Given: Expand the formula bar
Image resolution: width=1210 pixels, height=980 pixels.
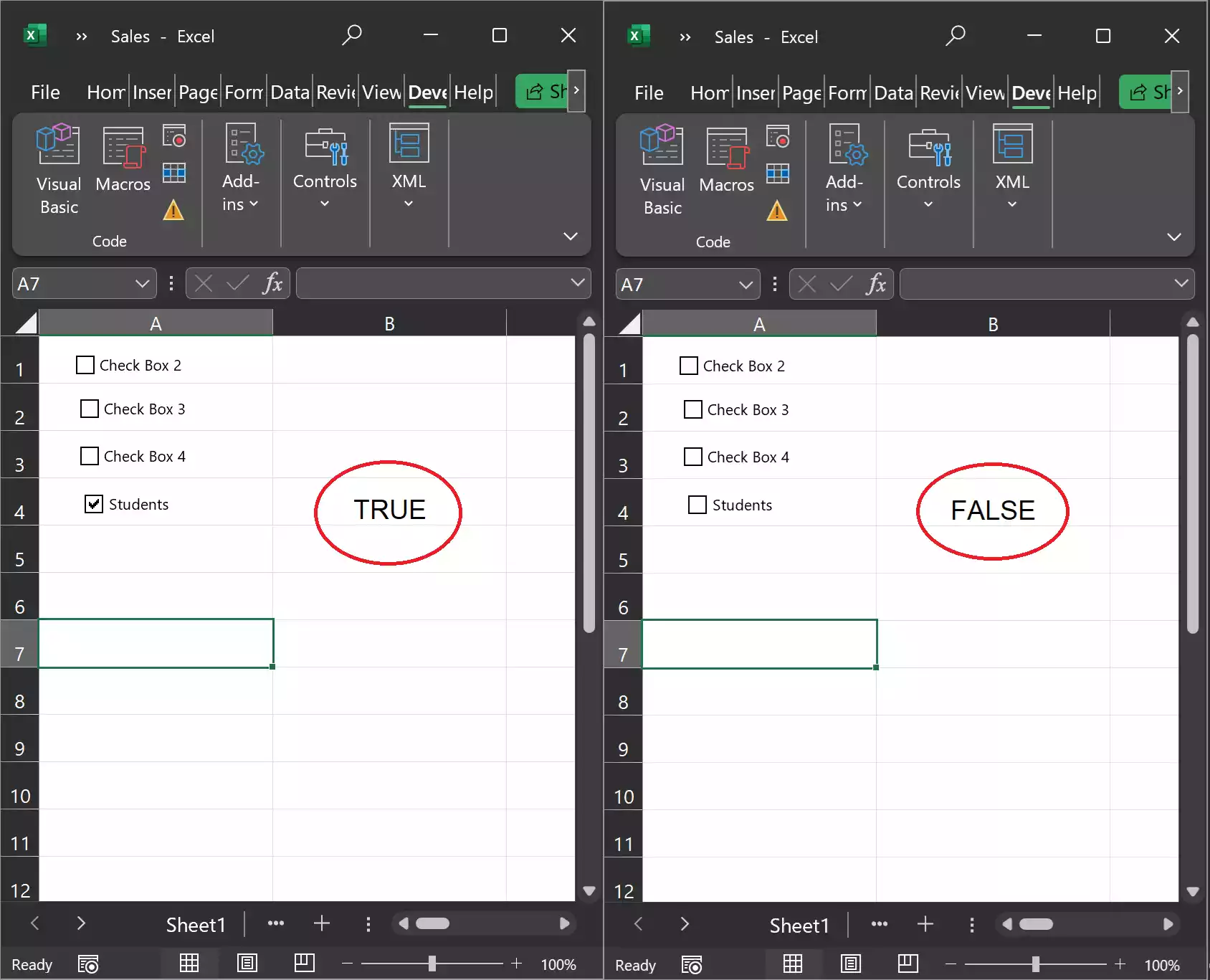Looking at the screenshot, I should [x=578, y=282].
